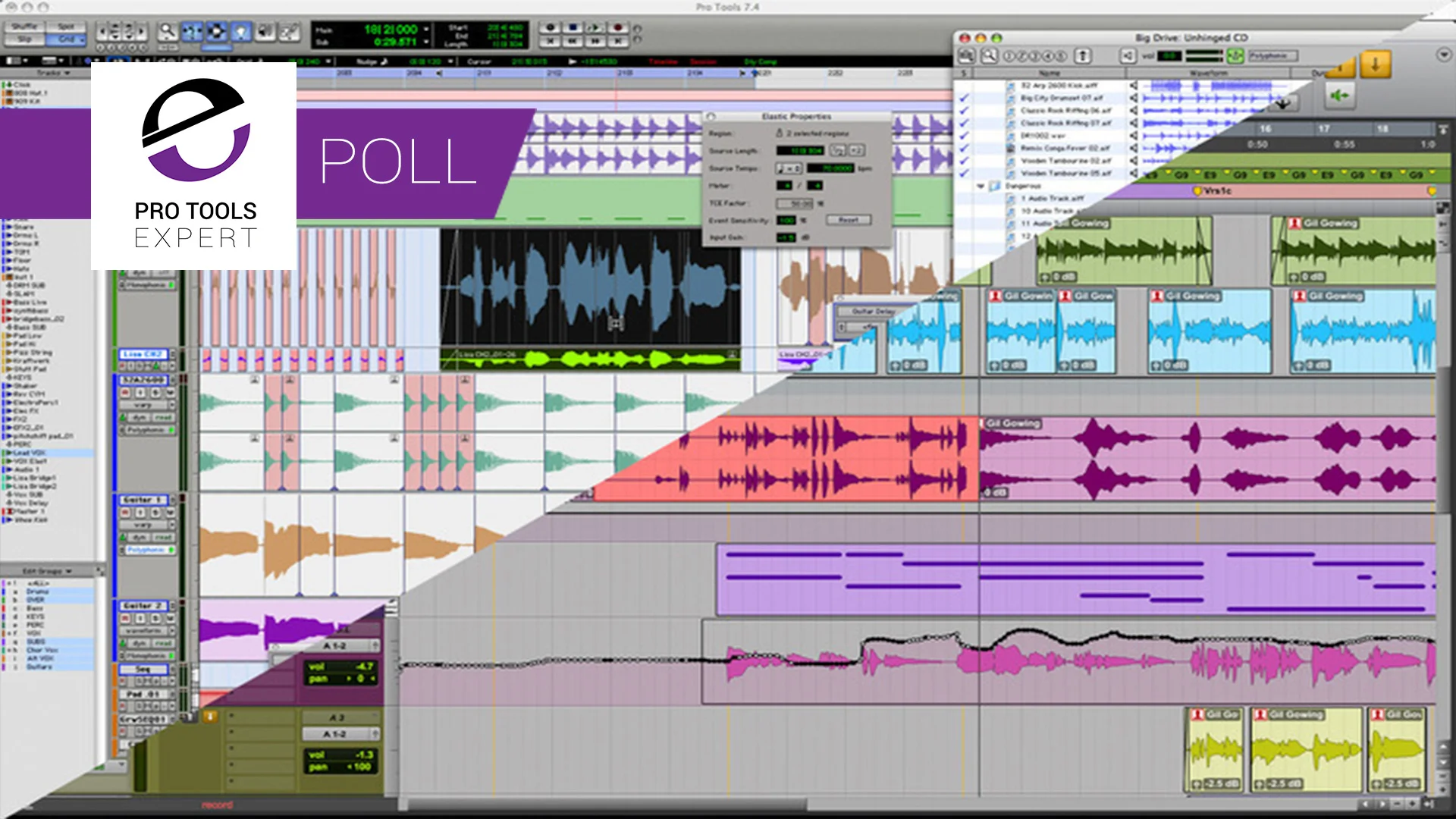Toggle checkmark beside Wooden Tambourine 05.aif
Viewport: 1456px width, 819px height.
[x=964, y=173]
